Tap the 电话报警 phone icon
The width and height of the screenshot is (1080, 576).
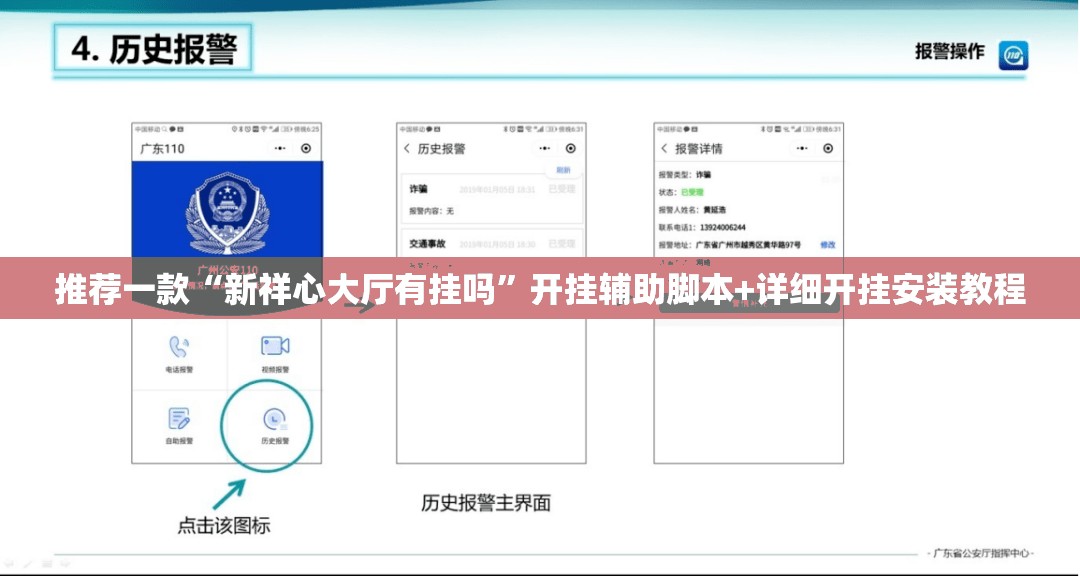(x=179, y=347)
